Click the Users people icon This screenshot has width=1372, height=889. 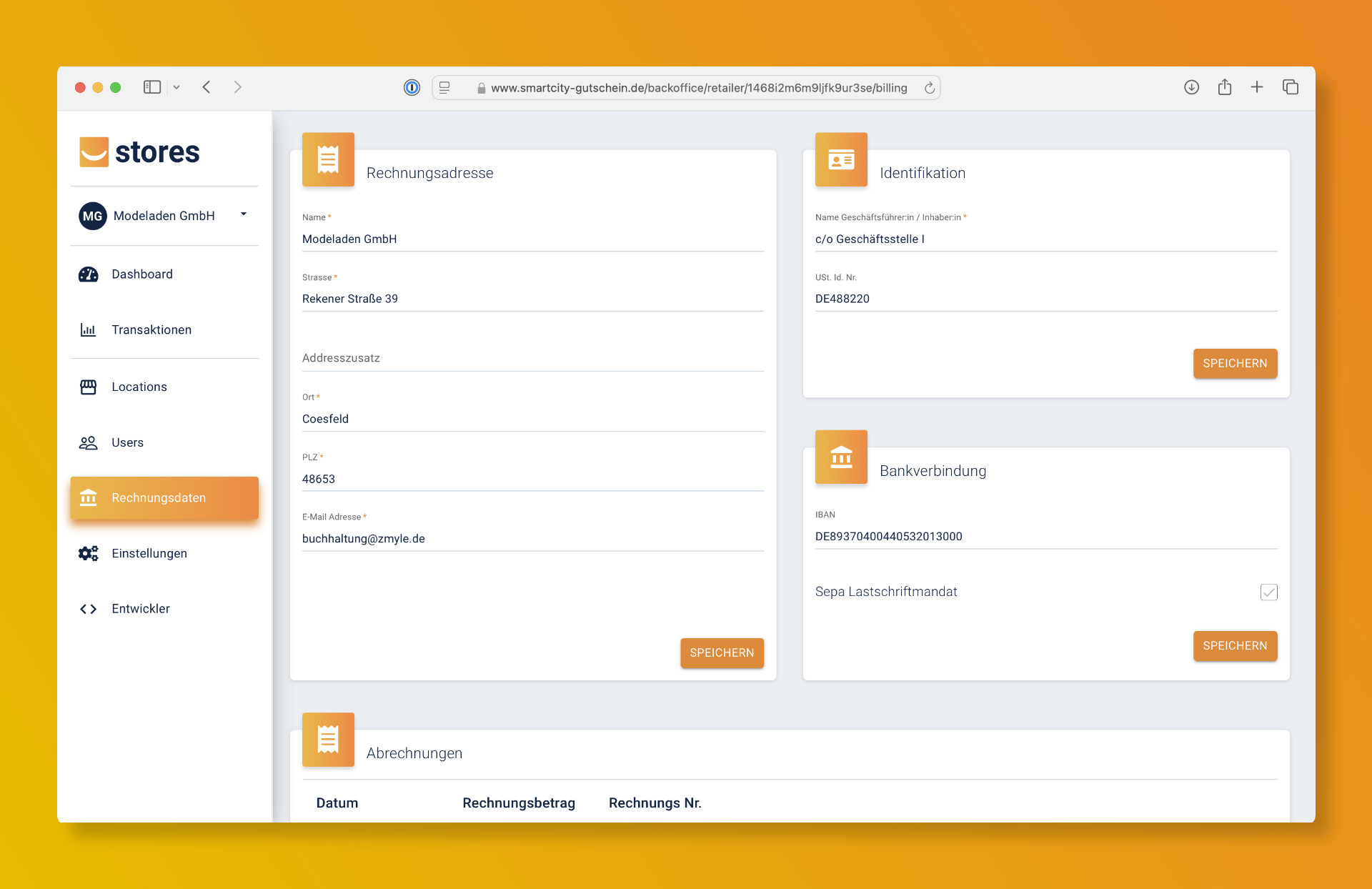tap(88, 443)
